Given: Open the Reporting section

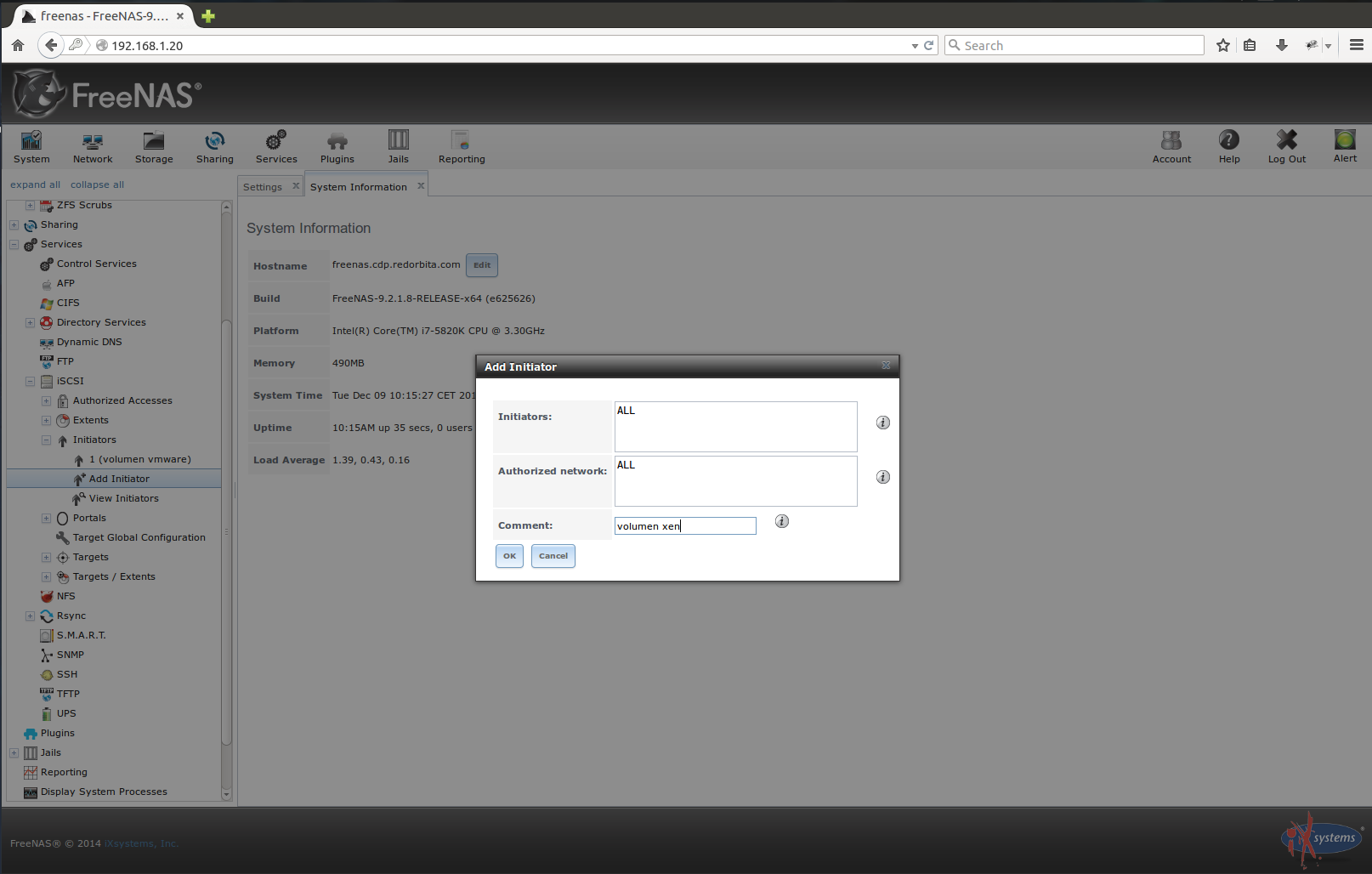Looking at the screenshot, I should point(461,146).
